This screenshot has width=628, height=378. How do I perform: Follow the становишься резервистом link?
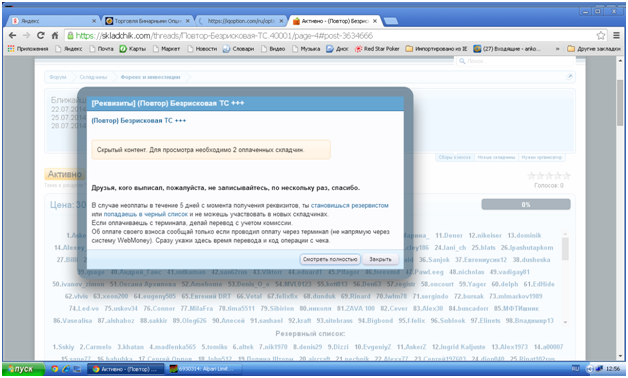pos(349,205)
